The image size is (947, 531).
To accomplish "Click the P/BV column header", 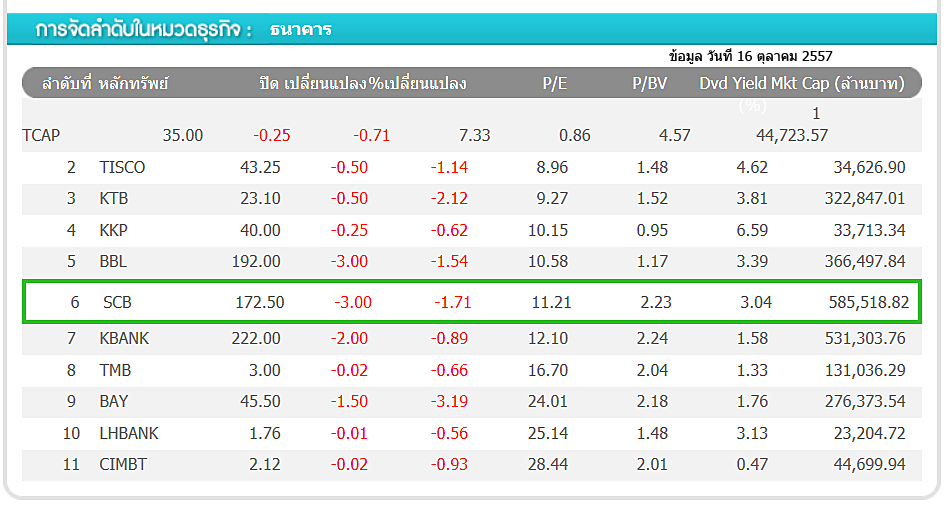I will (x=649, y=84).
